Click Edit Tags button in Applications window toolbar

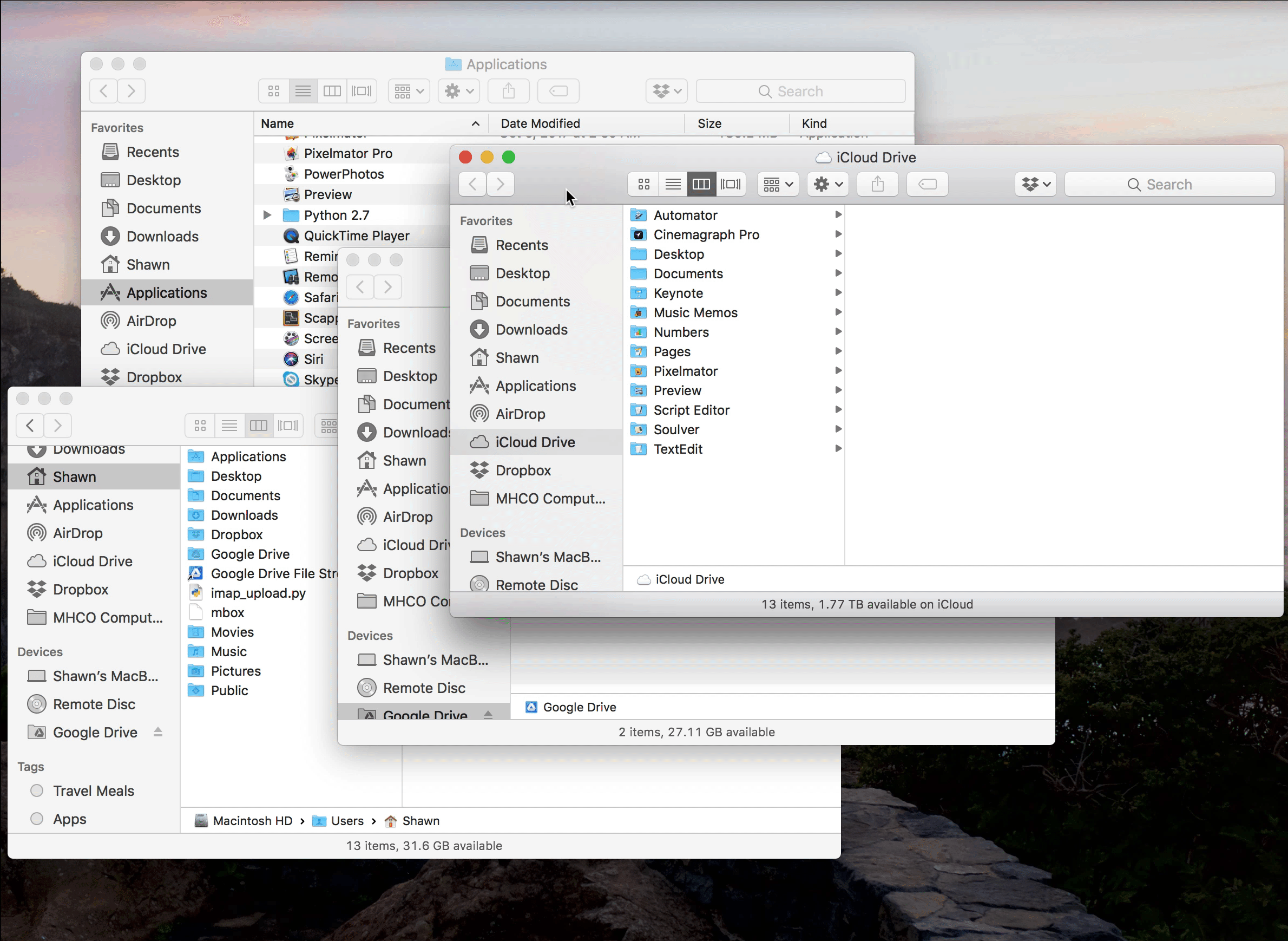pos(558,91)
